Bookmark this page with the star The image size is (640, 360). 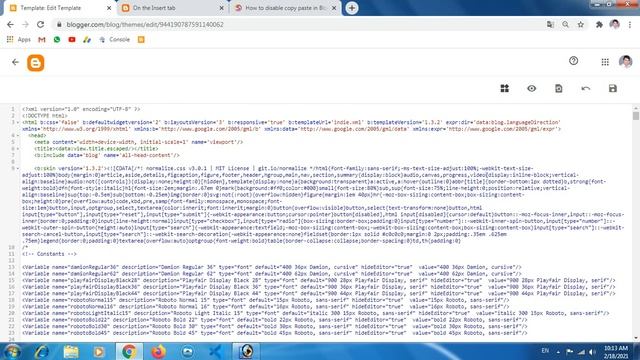click(580, 24)
